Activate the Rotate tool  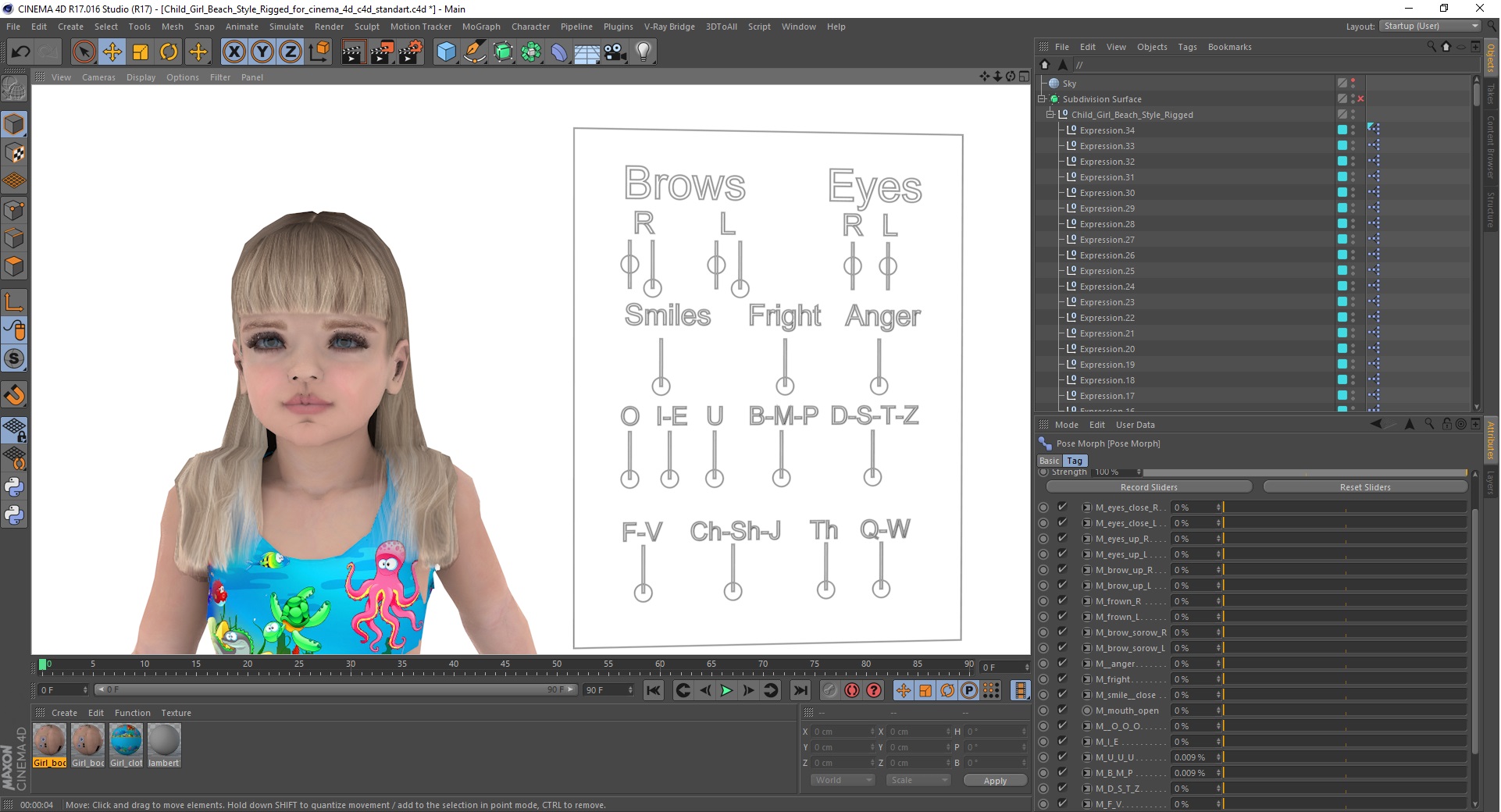click(x=169, y=52)
